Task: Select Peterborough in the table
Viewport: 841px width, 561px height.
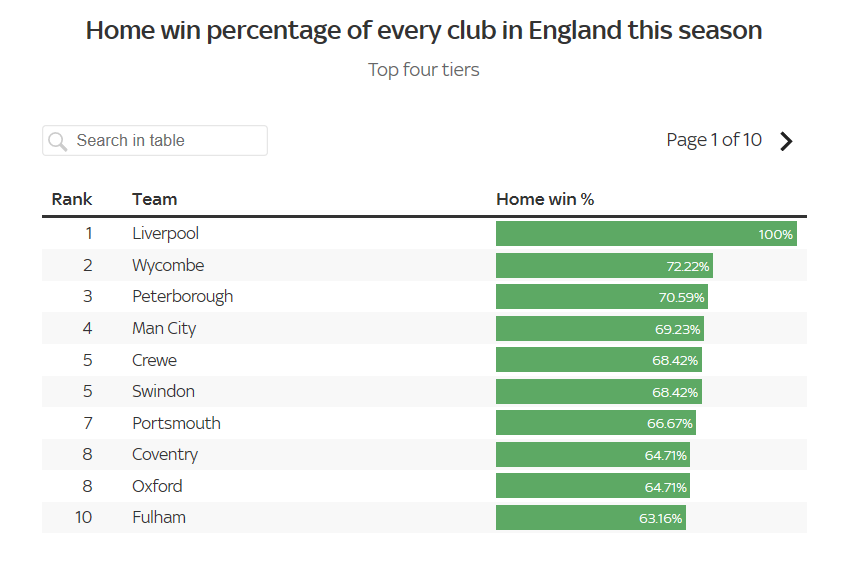Action: pyautogui.click(x=182, y=296)
